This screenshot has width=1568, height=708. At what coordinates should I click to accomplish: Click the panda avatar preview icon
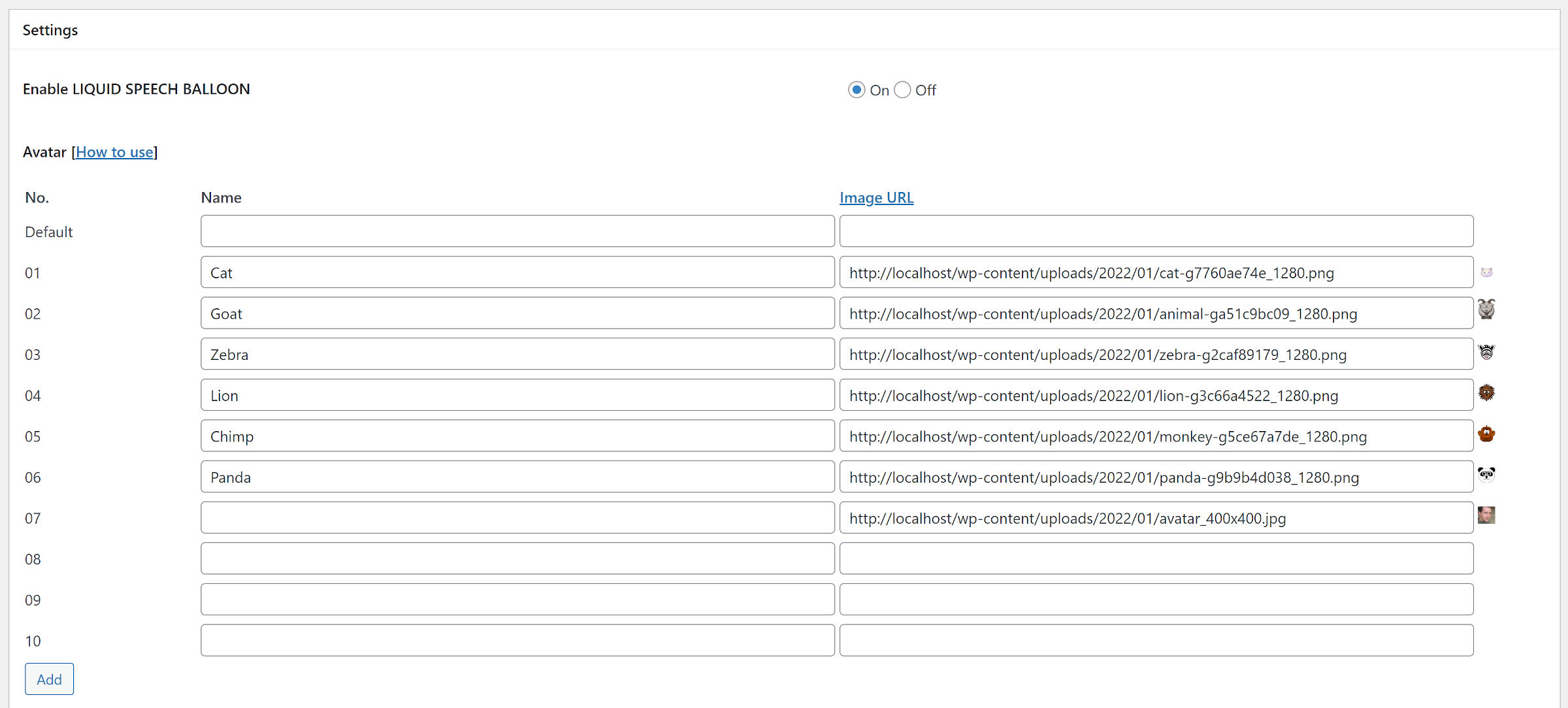(x=1487, y=475)
